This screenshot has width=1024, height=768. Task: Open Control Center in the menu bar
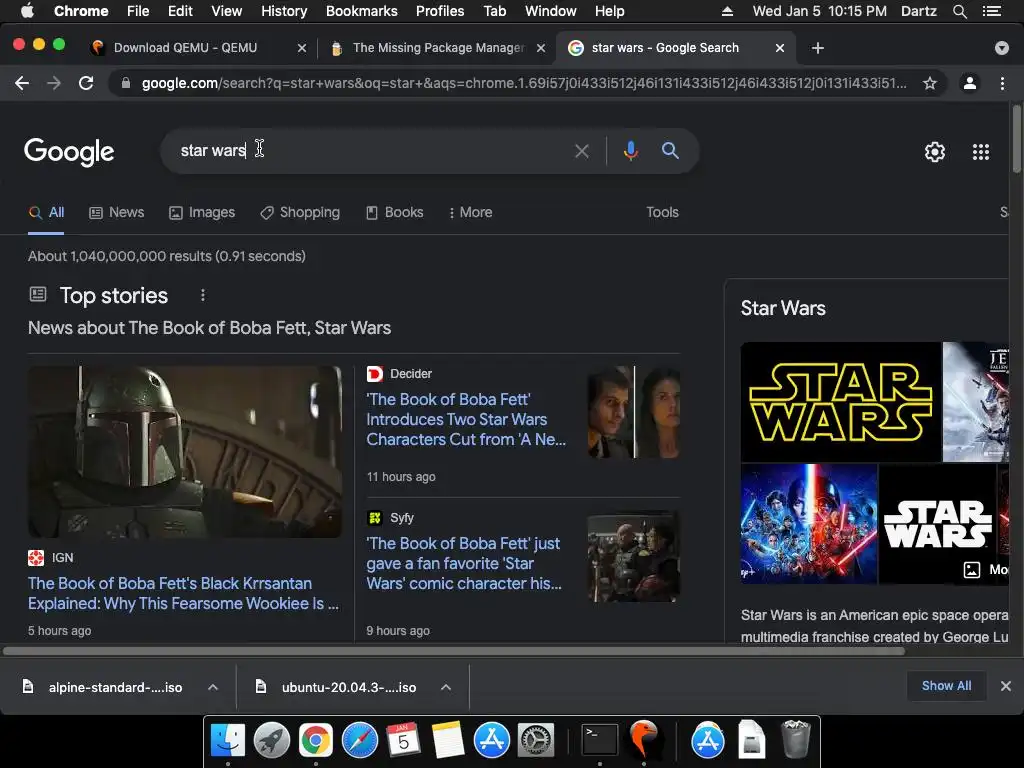(x=992, y=11)
